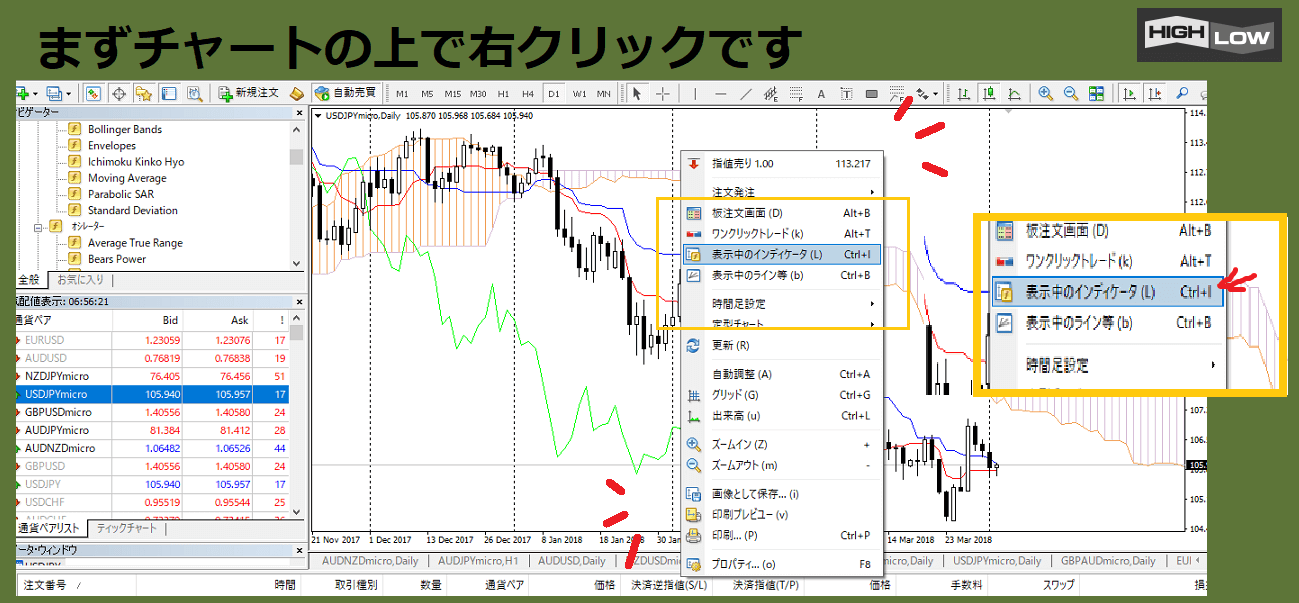Viewport: 1299px width, 603px height.
Task: Select the crosshair cursor tool
Action: (662, 94)
